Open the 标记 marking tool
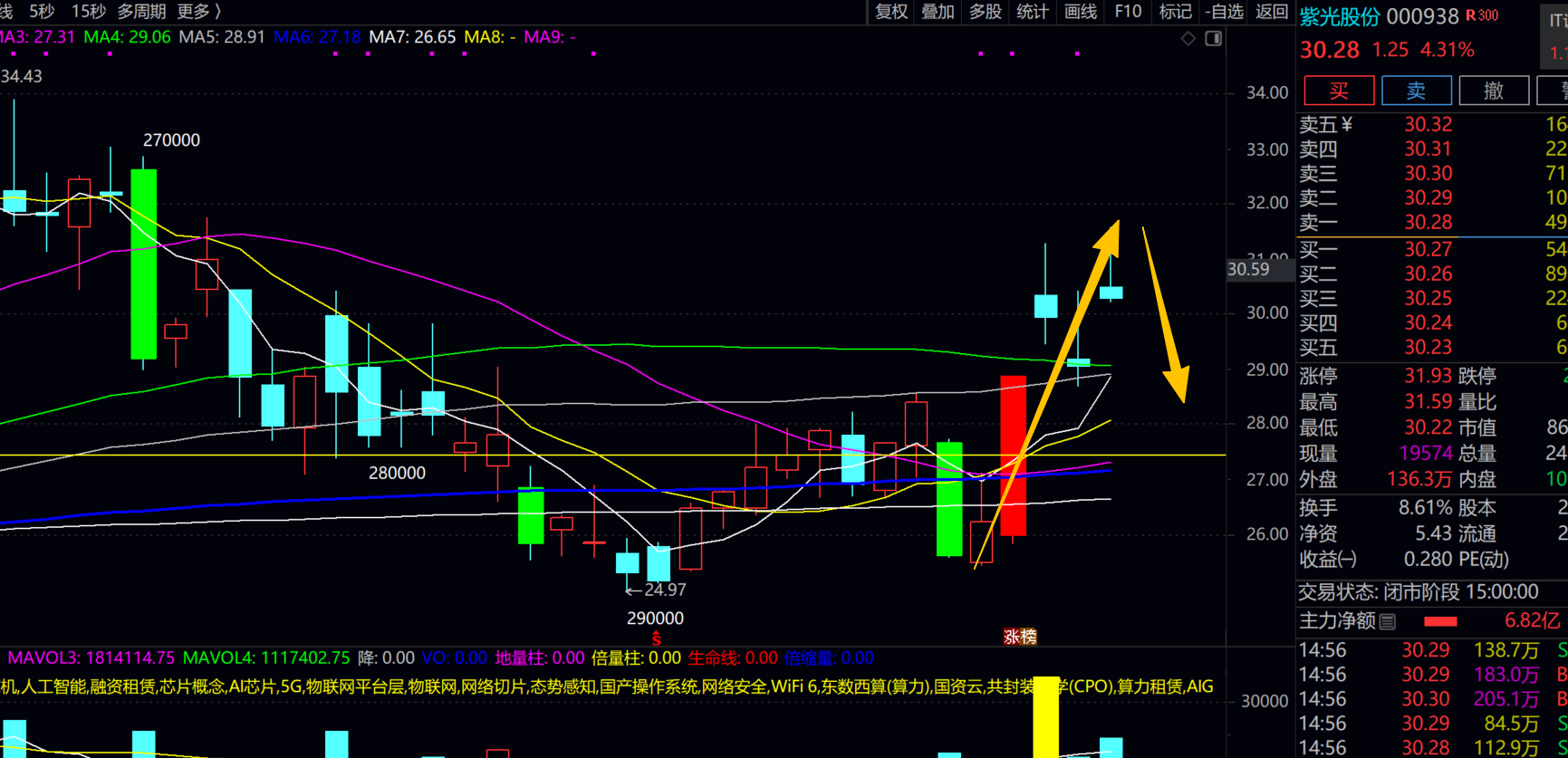 click(x=1175, y=12)
